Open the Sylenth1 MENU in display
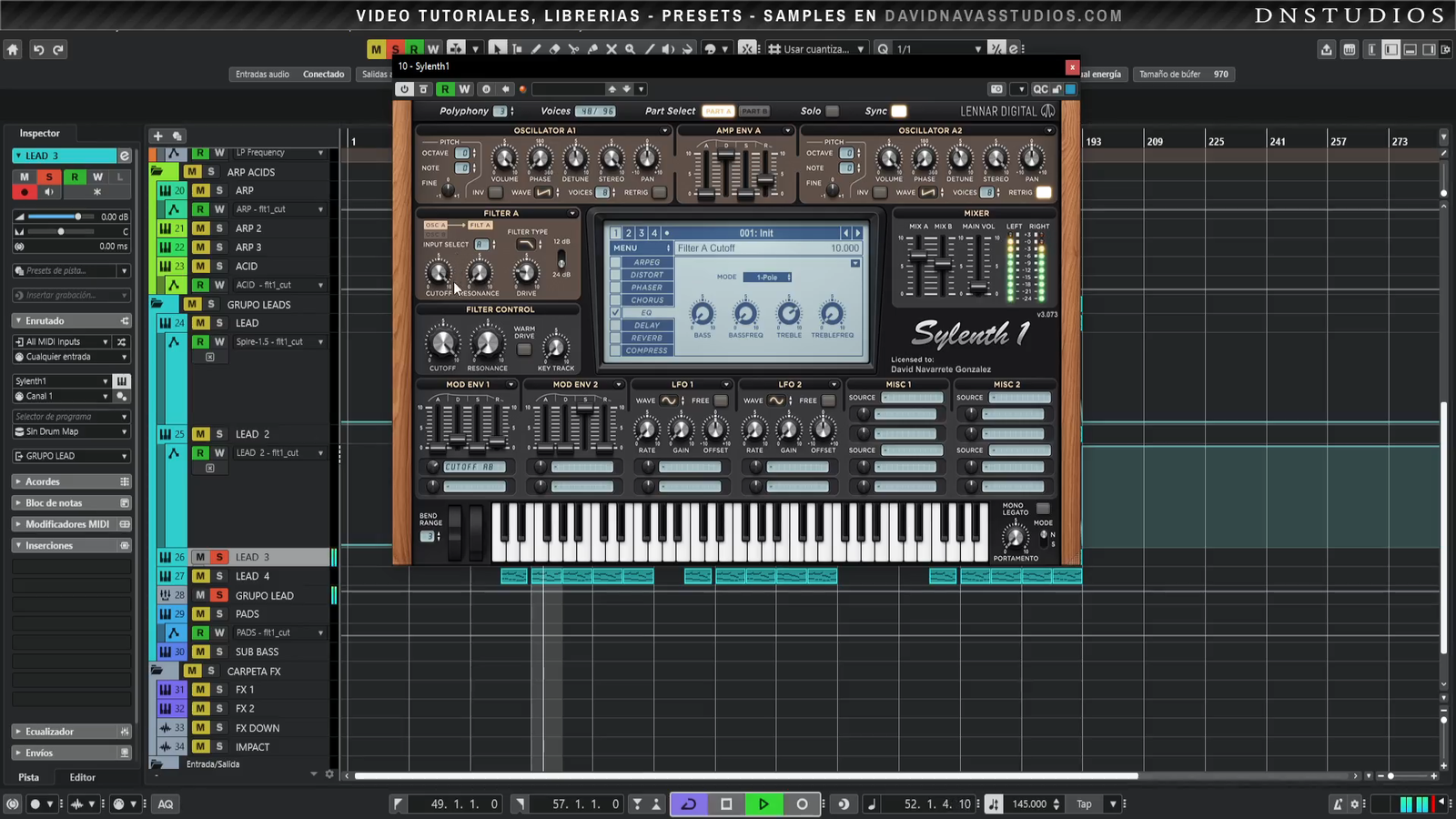The height and width of the screenshot is (819, 1456). click(x=641, y=248)
